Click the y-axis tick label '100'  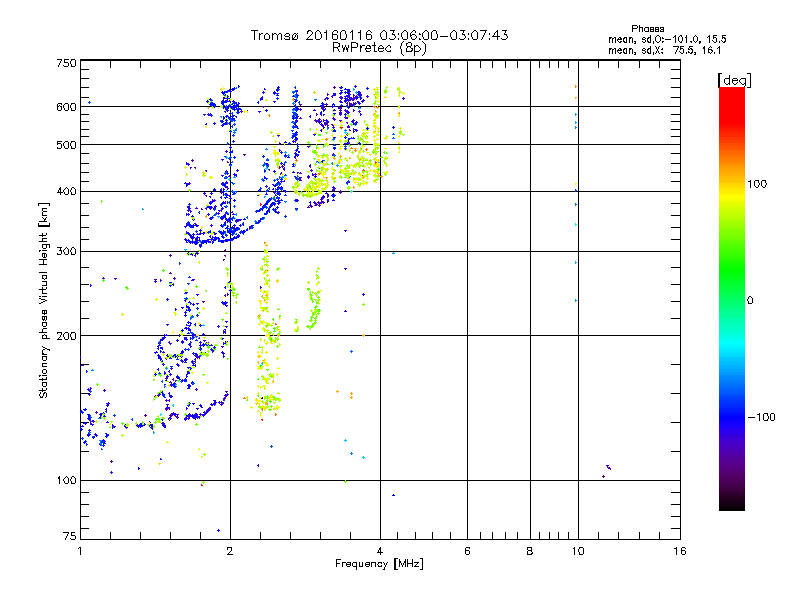66,481
